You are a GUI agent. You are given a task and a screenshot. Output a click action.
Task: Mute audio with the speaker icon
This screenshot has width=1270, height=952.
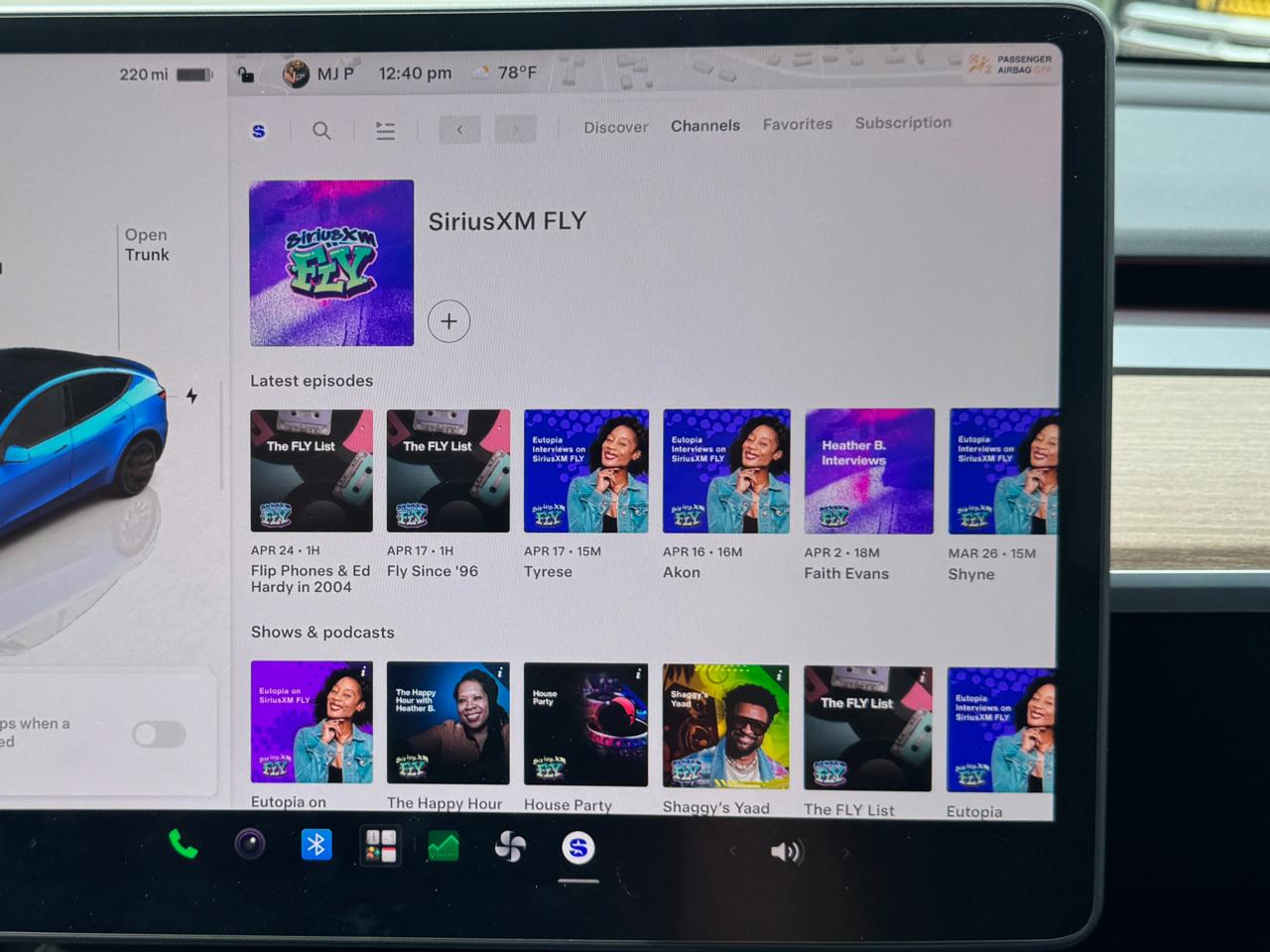tap(786, 852)
